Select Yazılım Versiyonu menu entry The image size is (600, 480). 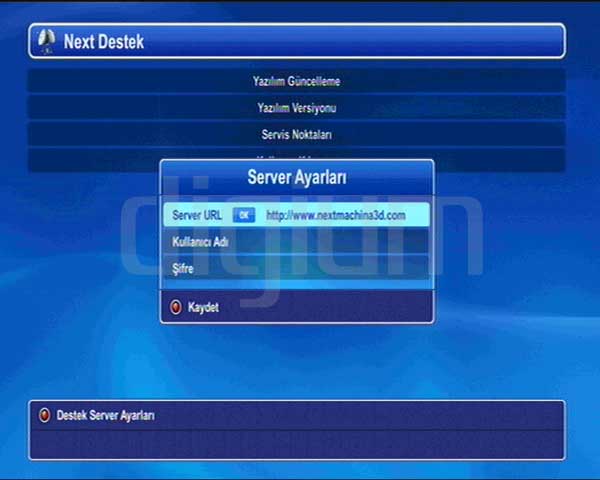(x=297, y=108)
